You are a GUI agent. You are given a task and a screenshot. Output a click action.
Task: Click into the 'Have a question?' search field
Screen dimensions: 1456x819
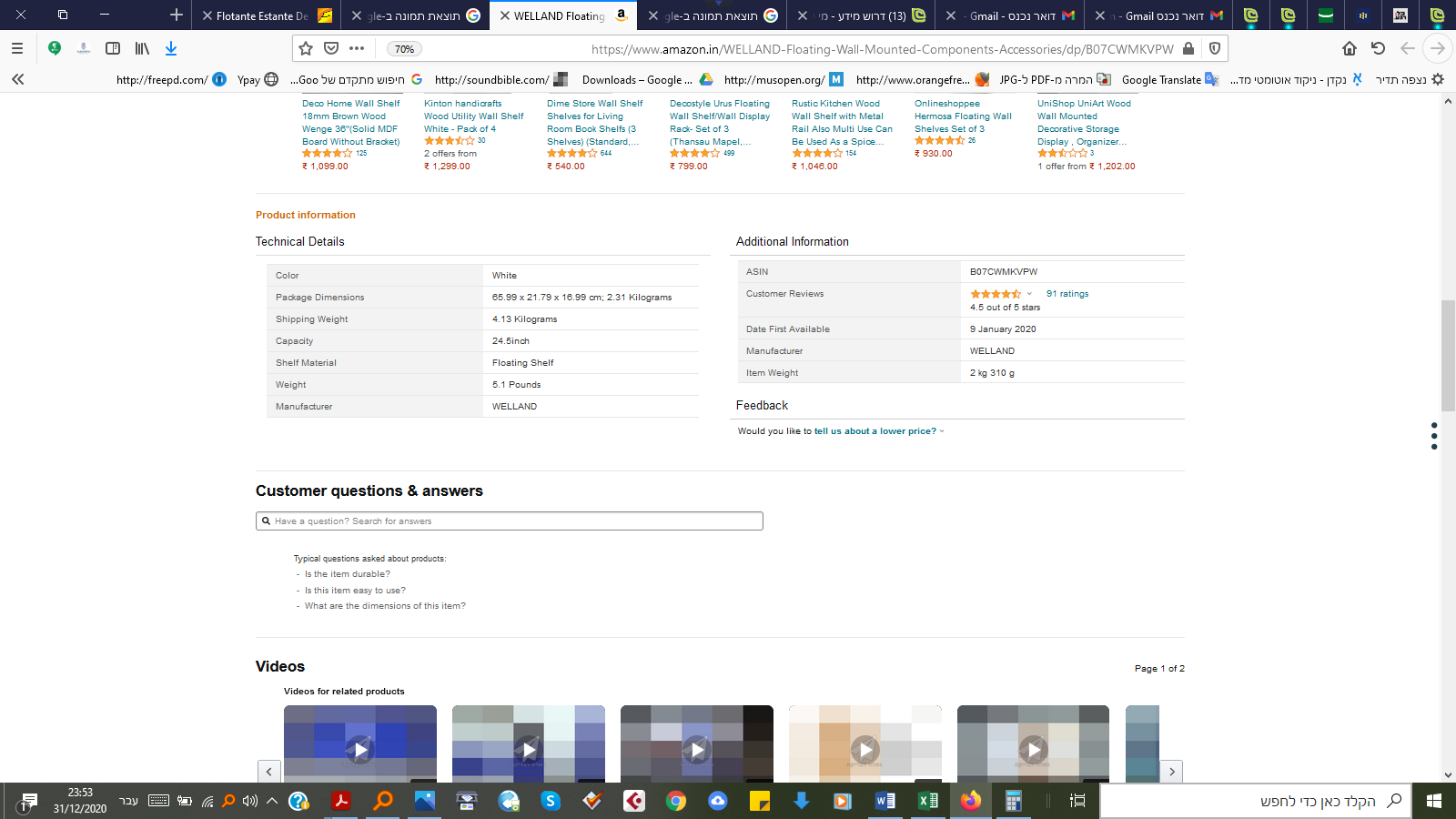click(x=510, y=521)
